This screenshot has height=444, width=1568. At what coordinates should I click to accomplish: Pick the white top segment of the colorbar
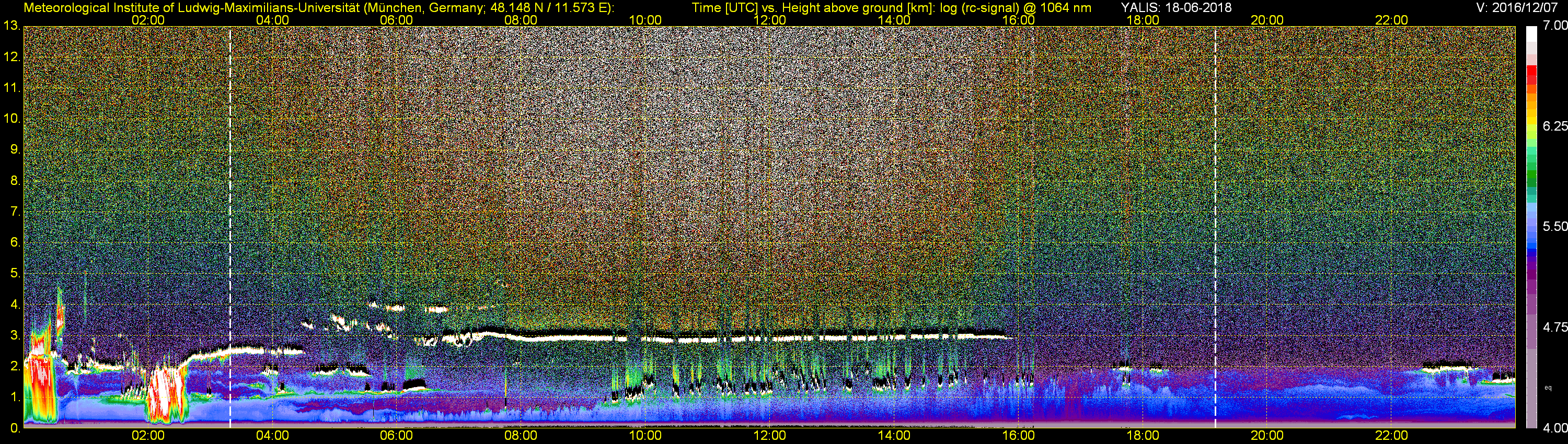click(1531, 34)
